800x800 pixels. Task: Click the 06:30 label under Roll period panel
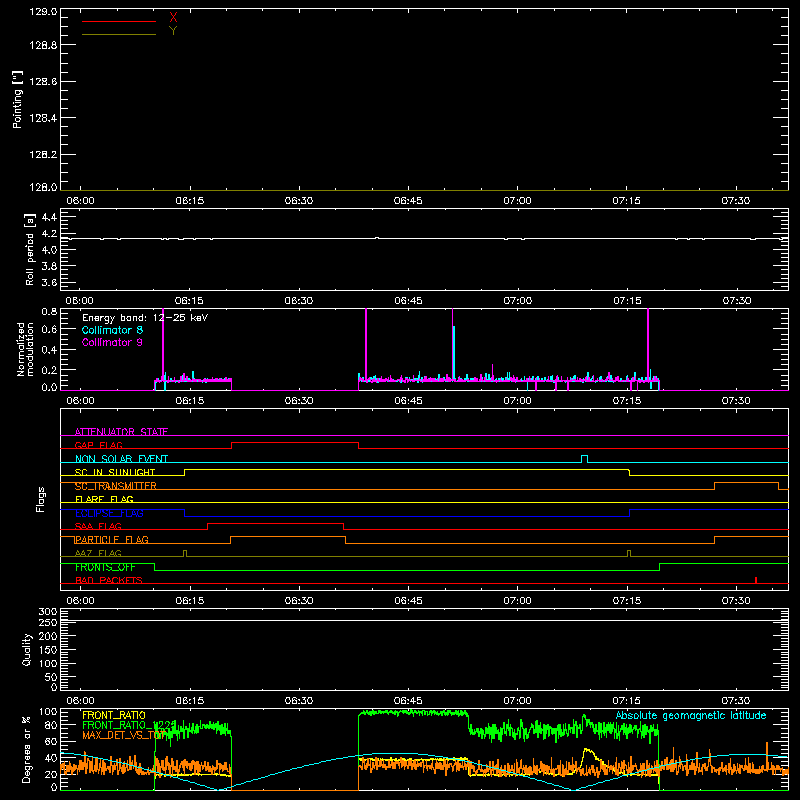click(299, 301)
